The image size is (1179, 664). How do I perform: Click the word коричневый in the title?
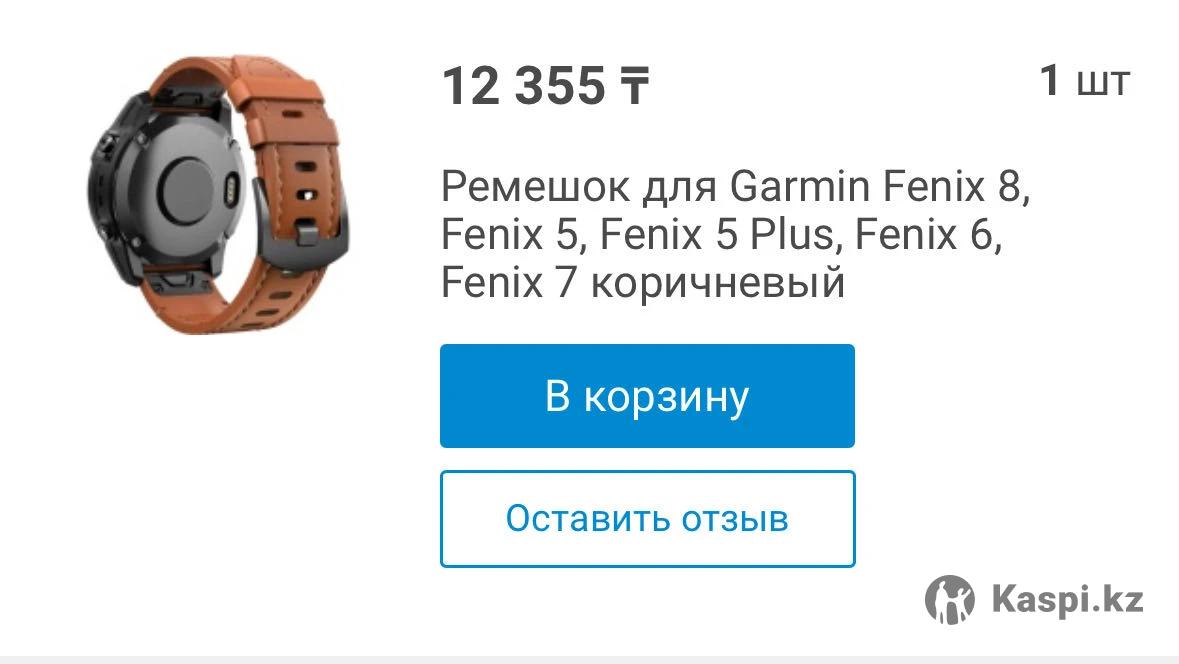coord(718,284)
